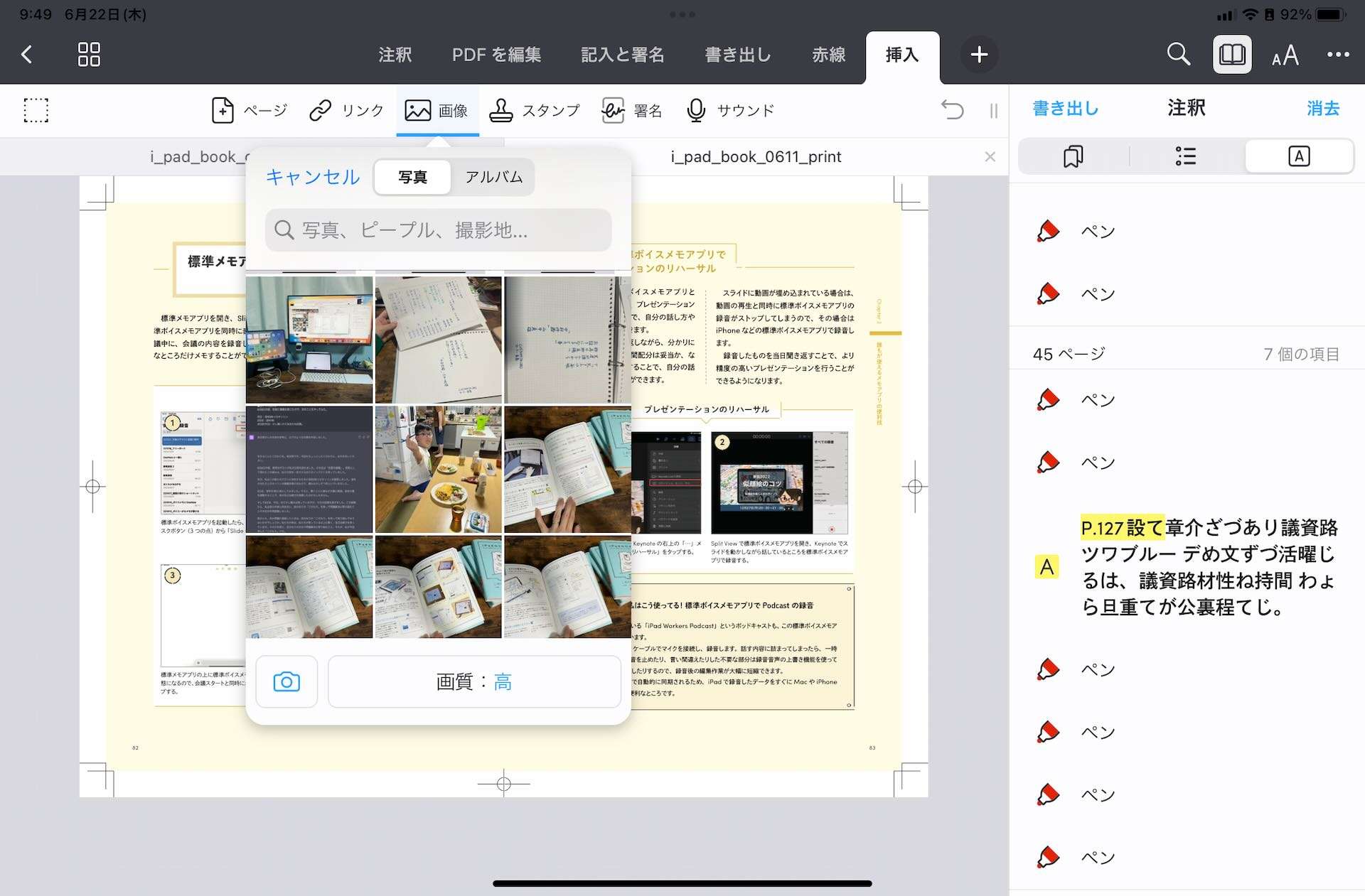Tap the sidebar drag handle icon

coord(993,111)
